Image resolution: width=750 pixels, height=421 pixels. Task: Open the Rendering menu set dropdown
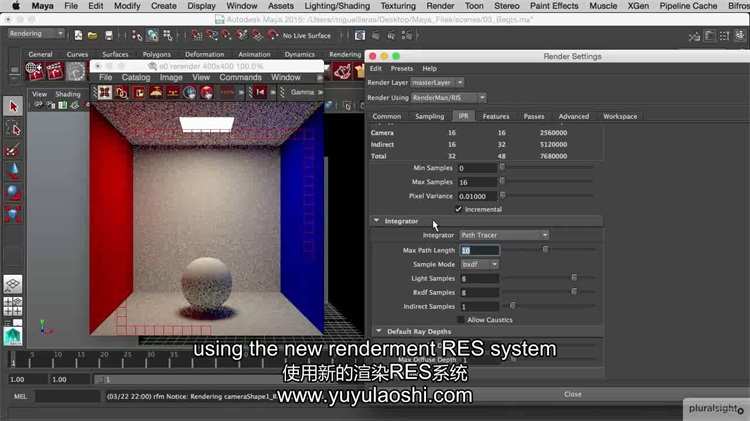[36, 33]
